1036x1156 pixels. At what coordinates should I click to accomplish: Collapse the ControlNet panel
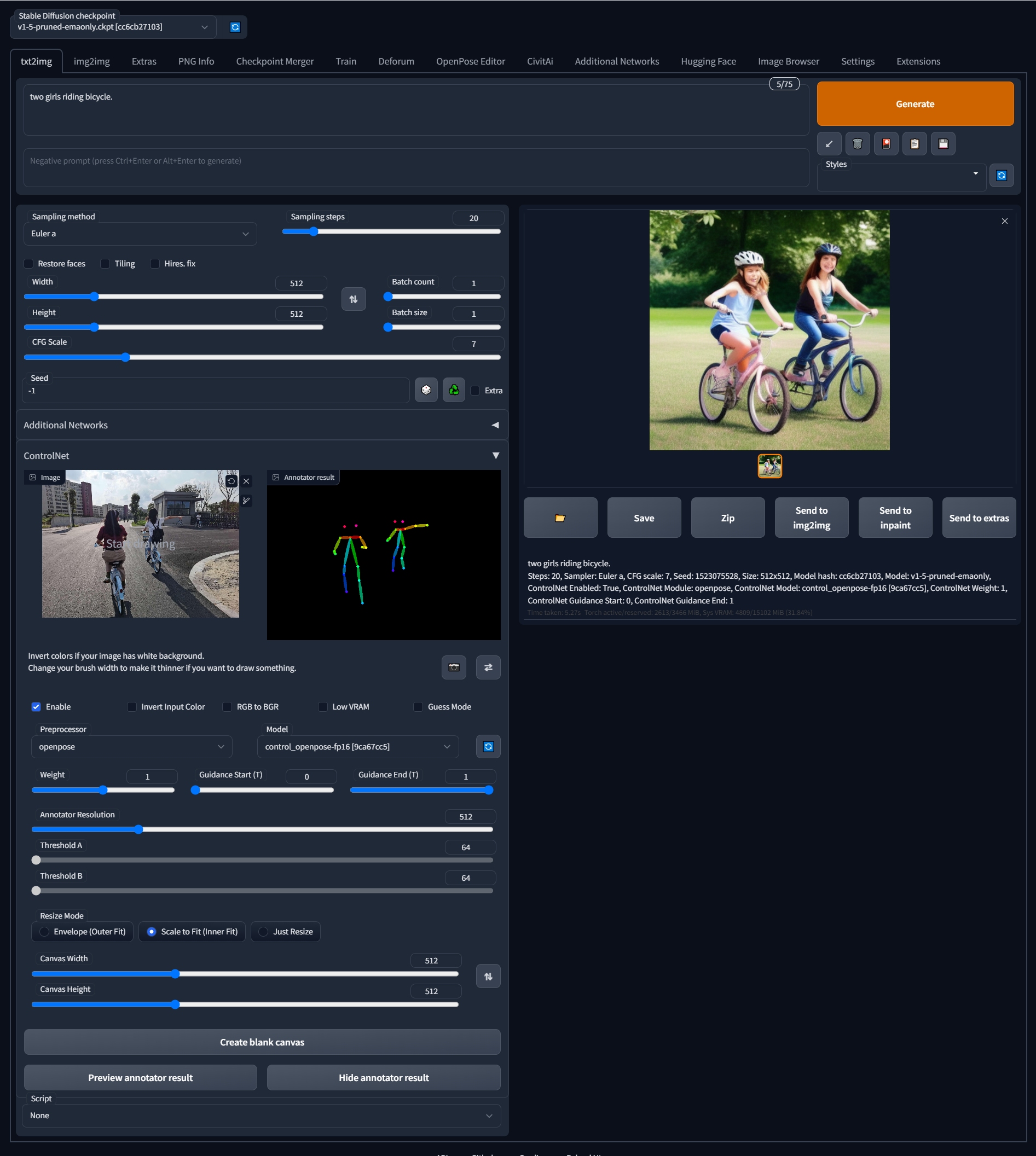(x=495, y=455)
